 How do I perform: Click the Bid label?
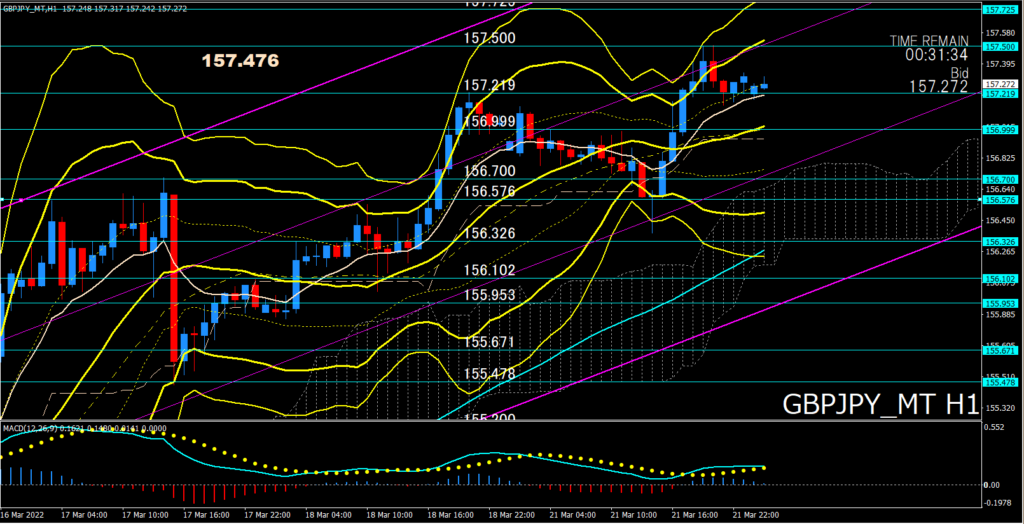pyautogui.click(x=958, y=72)
